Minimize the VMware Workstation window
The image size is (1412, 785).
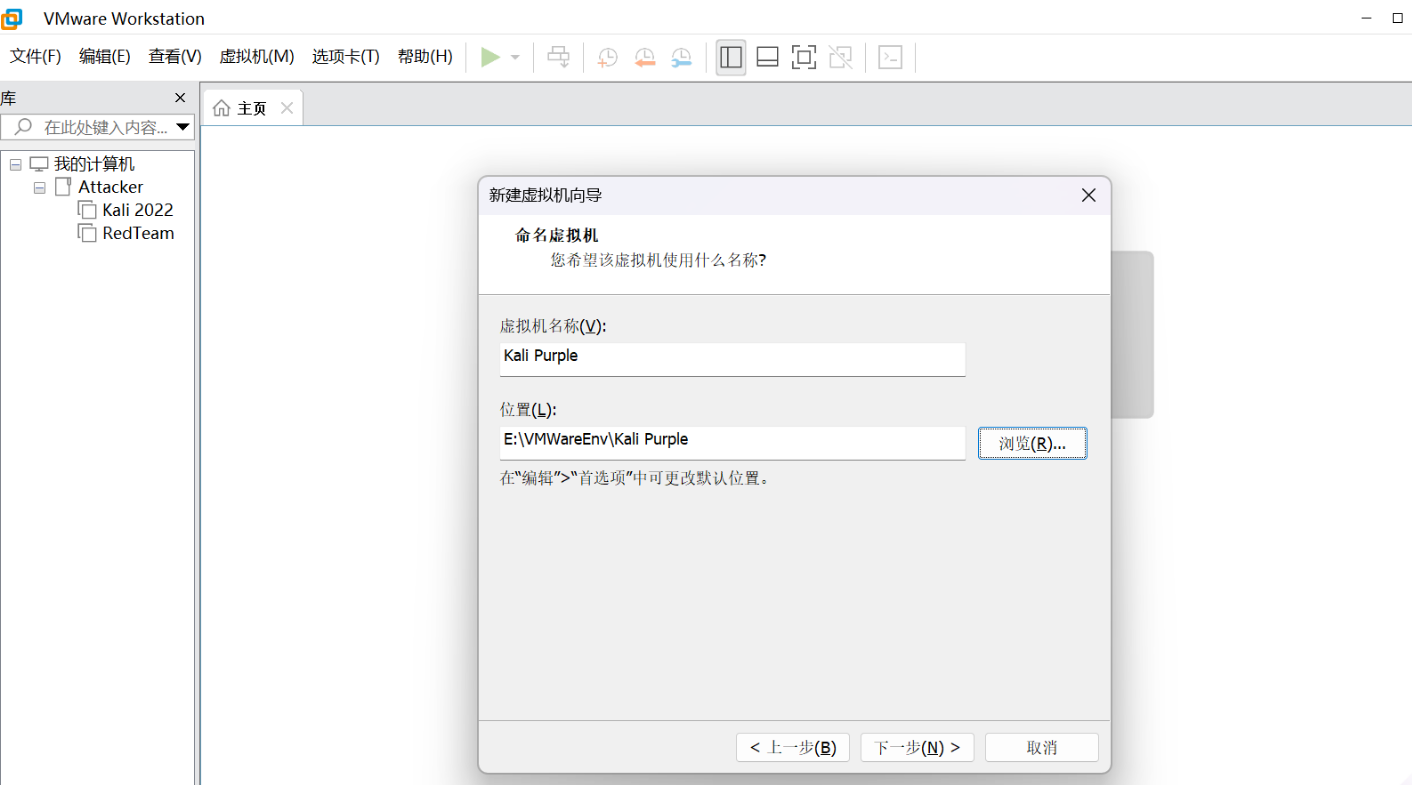(1367, 18)
